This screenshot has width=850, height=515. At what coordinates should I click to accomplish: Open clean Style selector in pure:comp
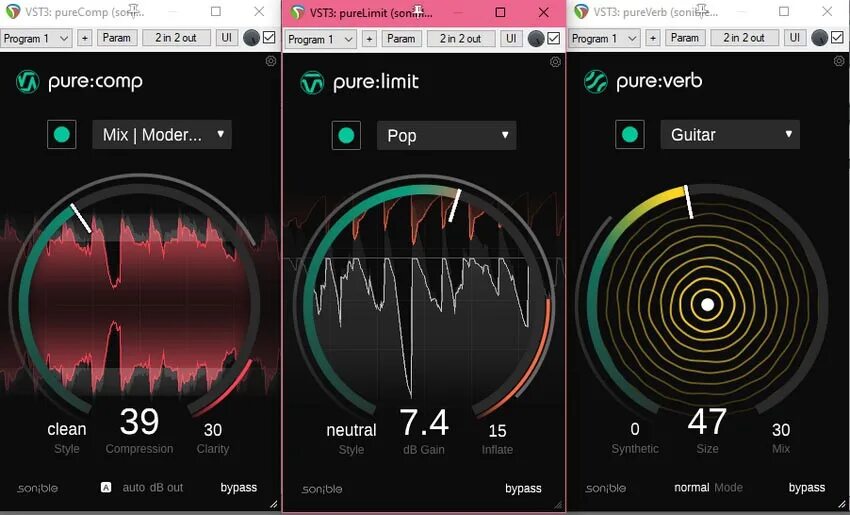pos(67,429)
